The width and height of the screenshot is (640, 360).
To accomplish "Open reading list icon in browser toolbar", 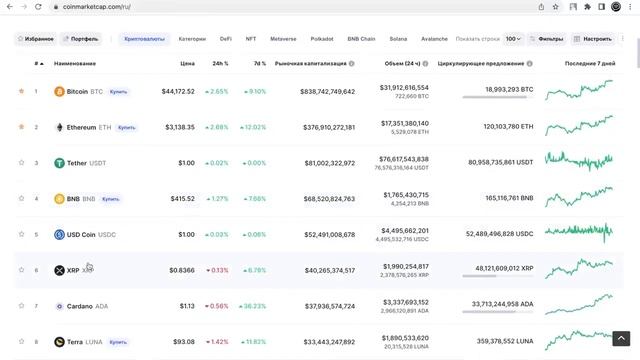I will click(x=573, y=7).
